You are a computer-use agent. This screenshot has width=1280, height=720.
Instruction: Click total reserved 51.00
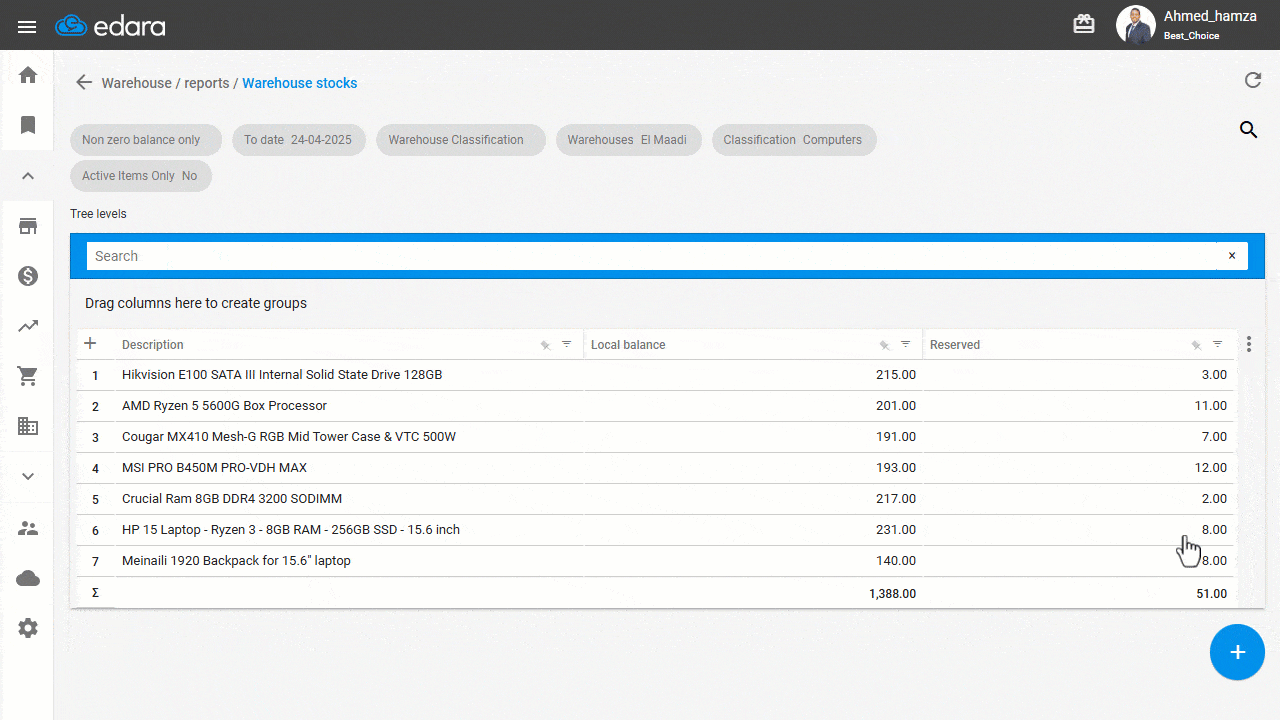1212,594
